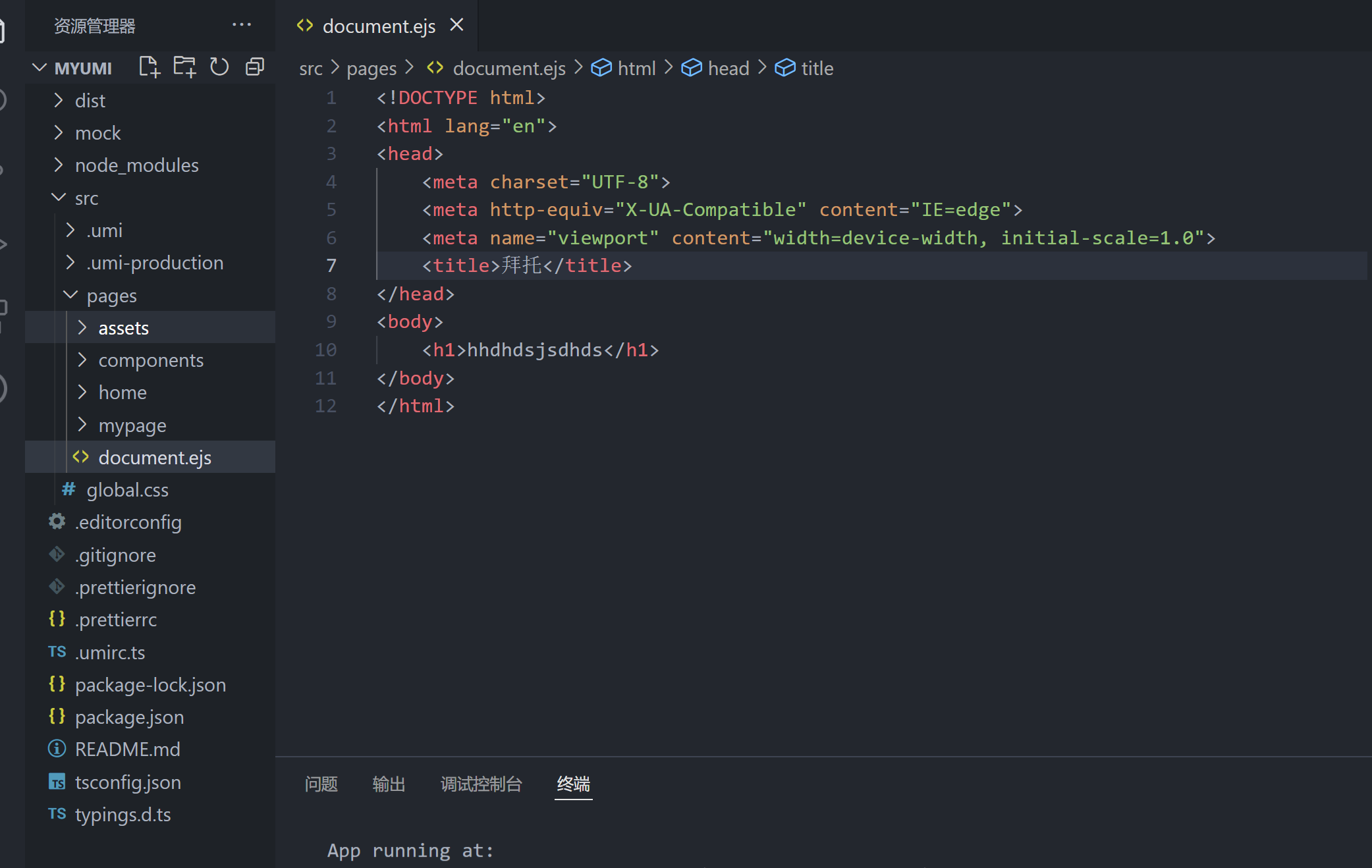Open the document.ejs file icon in breadcrumbs
Viewport: 1372px width, 868px height.
point(434,68)
